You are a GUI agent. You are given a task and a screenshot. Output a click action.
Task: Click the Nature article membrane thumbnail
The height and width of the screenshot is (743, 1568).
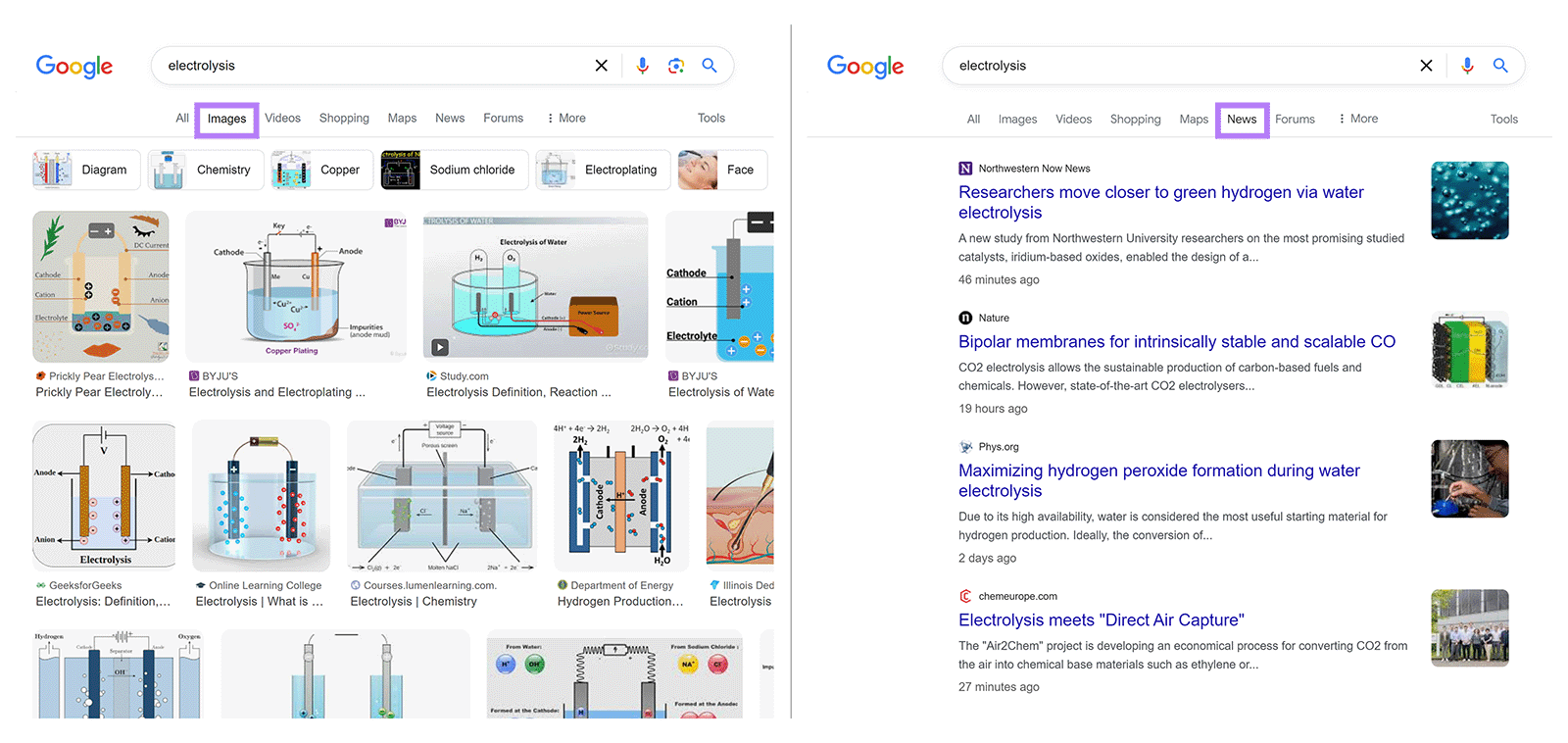pos(1470,350)
